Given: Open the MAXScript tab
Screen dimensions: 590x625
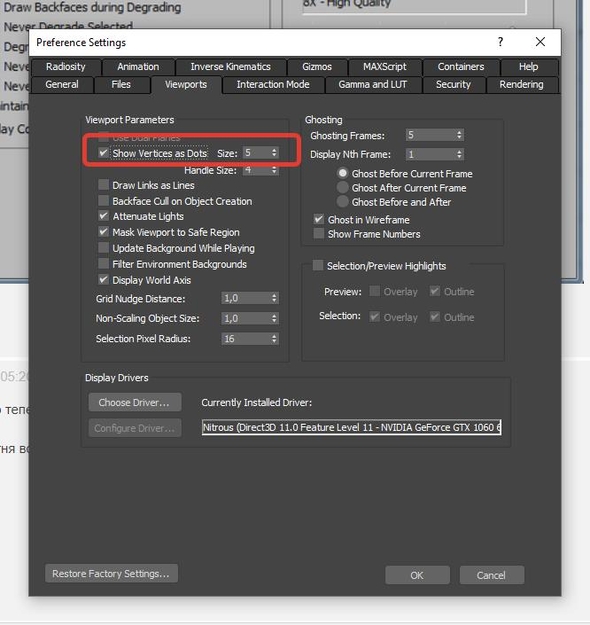Looking at the screenshot, I should [x=385, y=67].
